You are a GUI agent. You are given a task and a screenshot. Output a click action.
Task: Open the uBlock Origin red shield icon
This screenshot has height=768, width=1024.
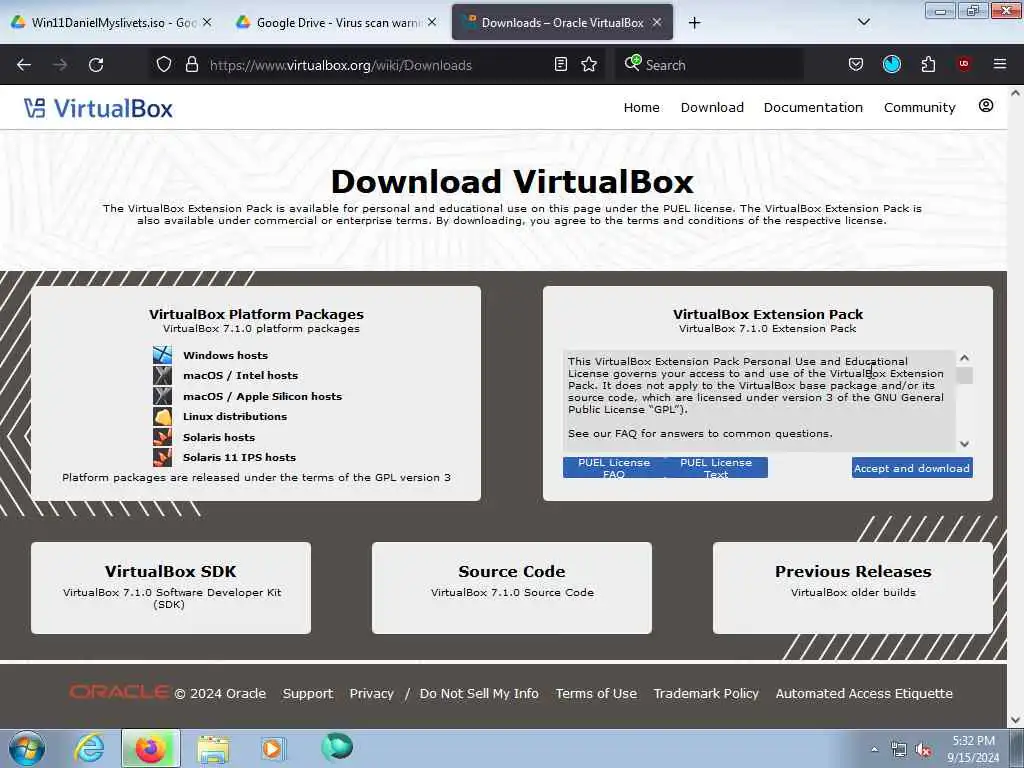[964, 64]
